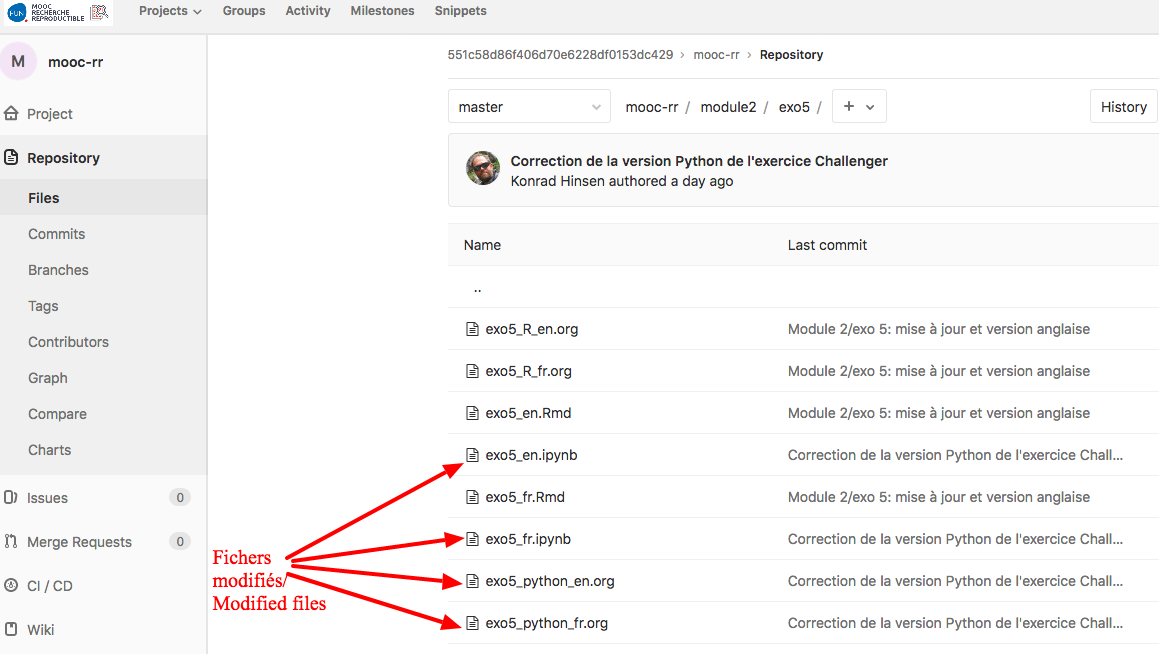Select Commits in the Repository sidebar
1159x654 pixels.
[x=57, y=234]
